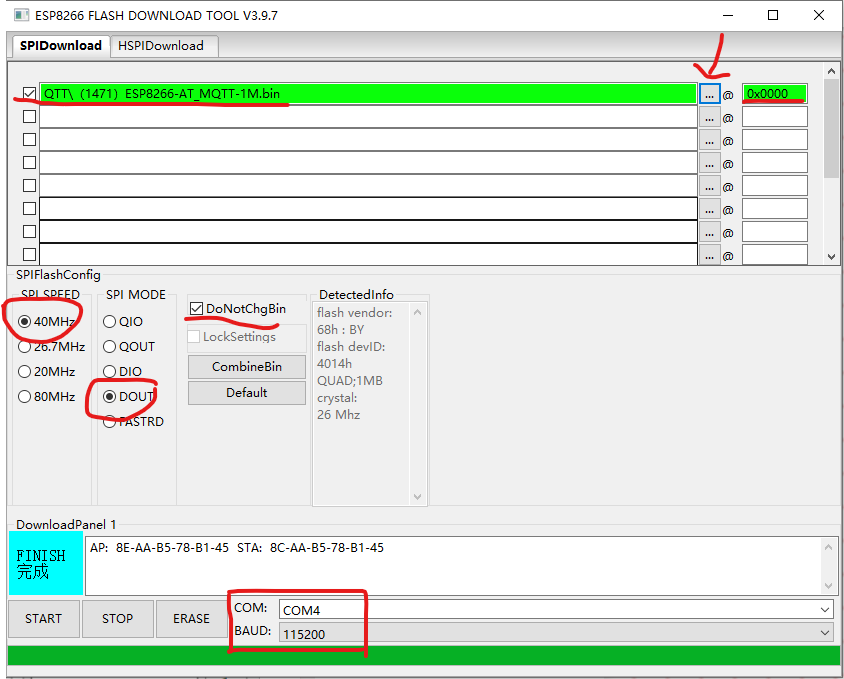The width and height of the screenshot is (844, 679).
Task: Select the FASTRD SPI mode
Action: click(109, 422)
